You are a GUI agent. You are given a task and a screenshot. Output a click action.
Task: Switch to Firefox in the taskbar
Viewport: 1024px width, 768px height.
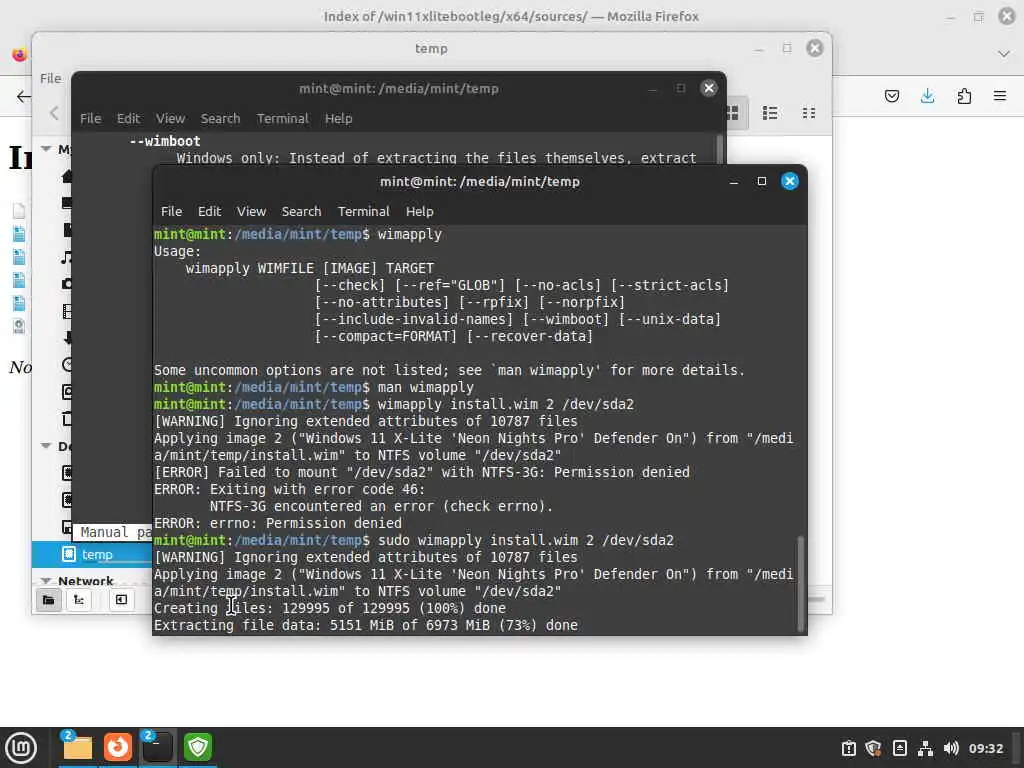(118, 747)
